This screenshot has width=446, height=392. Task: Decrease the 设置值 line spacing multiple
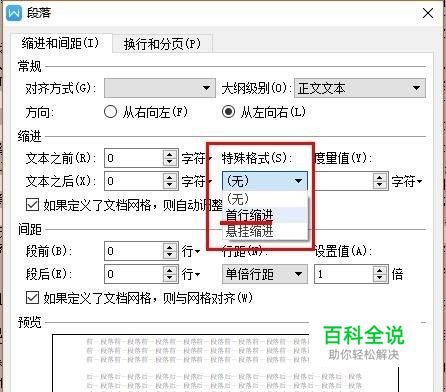pos(380,278)
